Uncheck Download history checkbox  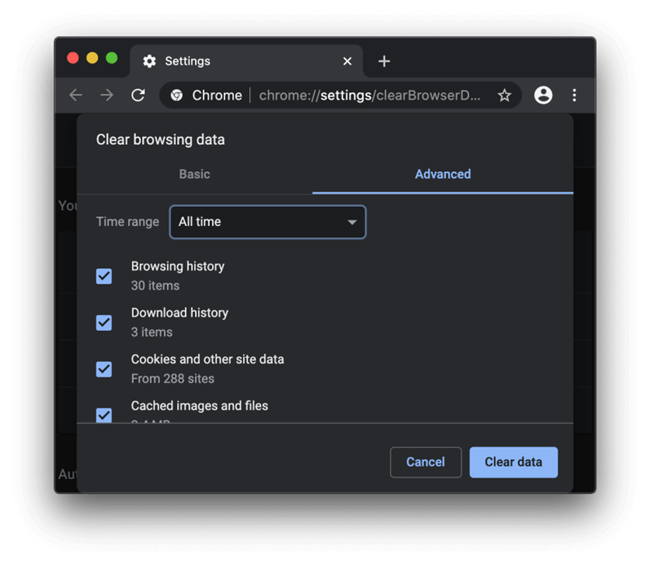(x=104, y=323)
